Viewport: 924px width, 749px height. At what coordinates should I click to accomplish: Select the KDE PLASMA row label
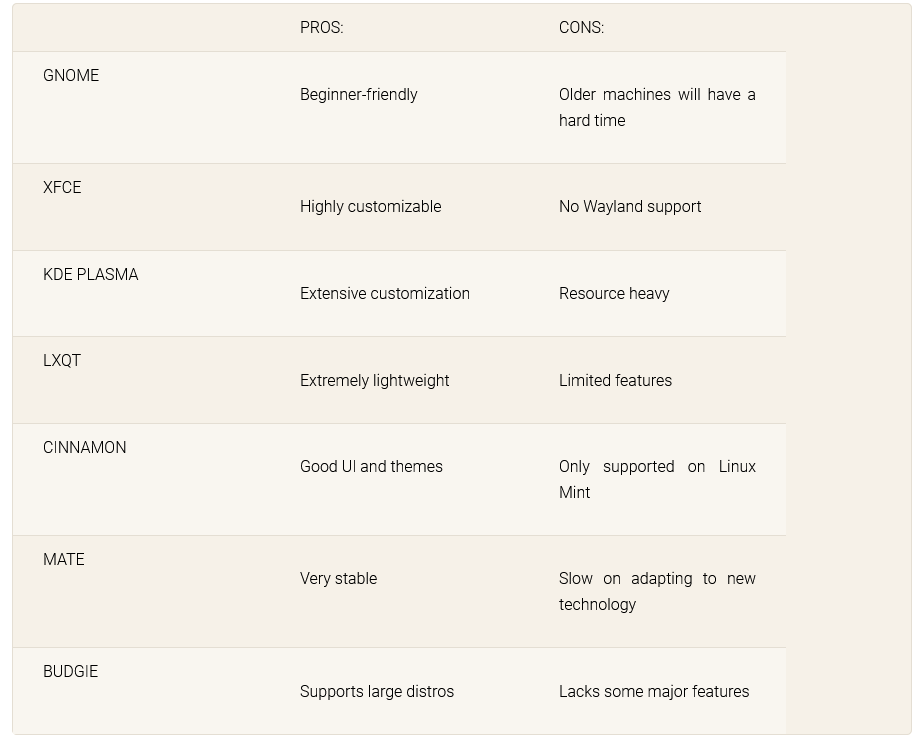coord(90,275)
